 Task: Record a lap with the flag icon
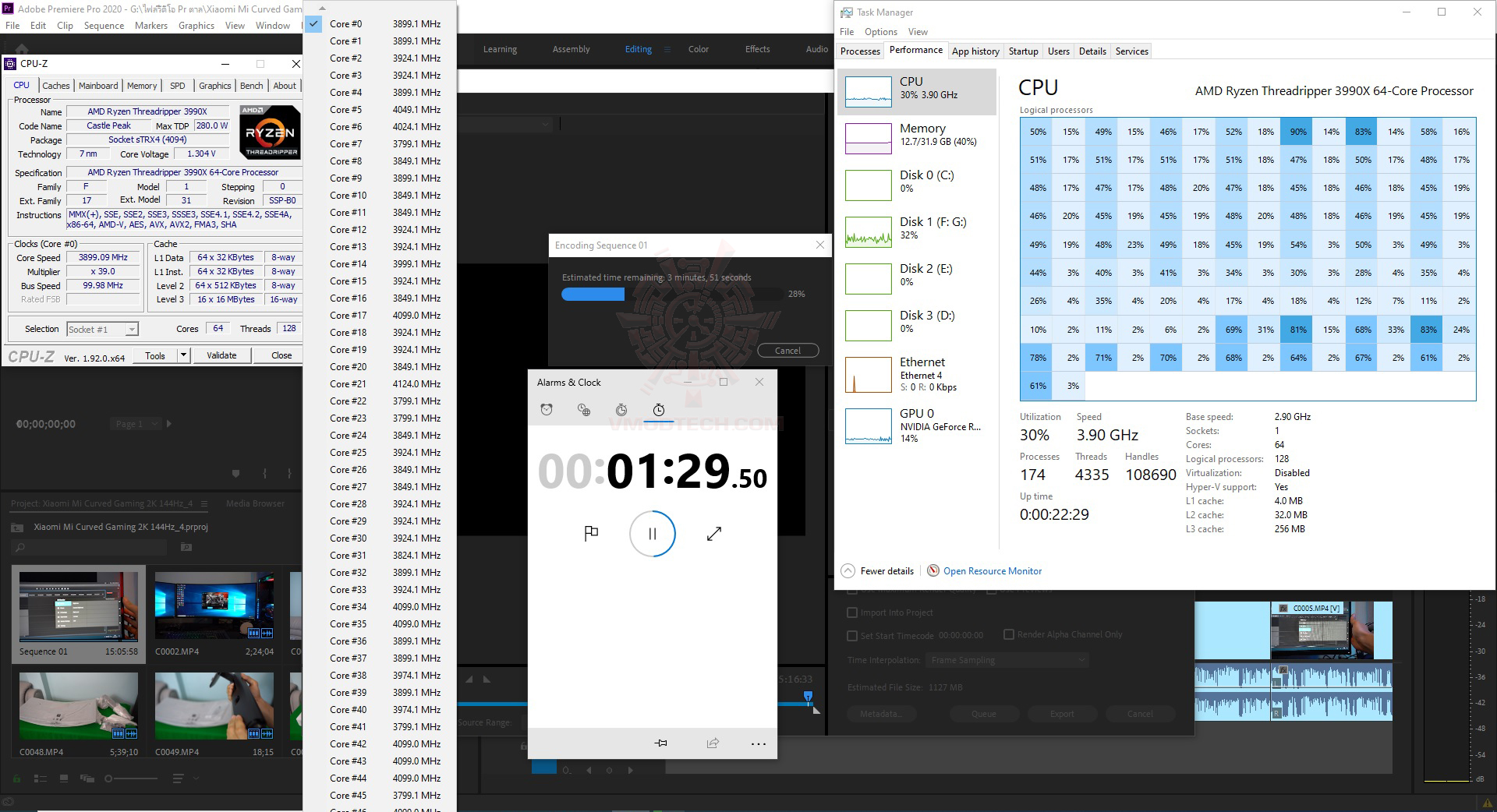[x=591, y=533]
